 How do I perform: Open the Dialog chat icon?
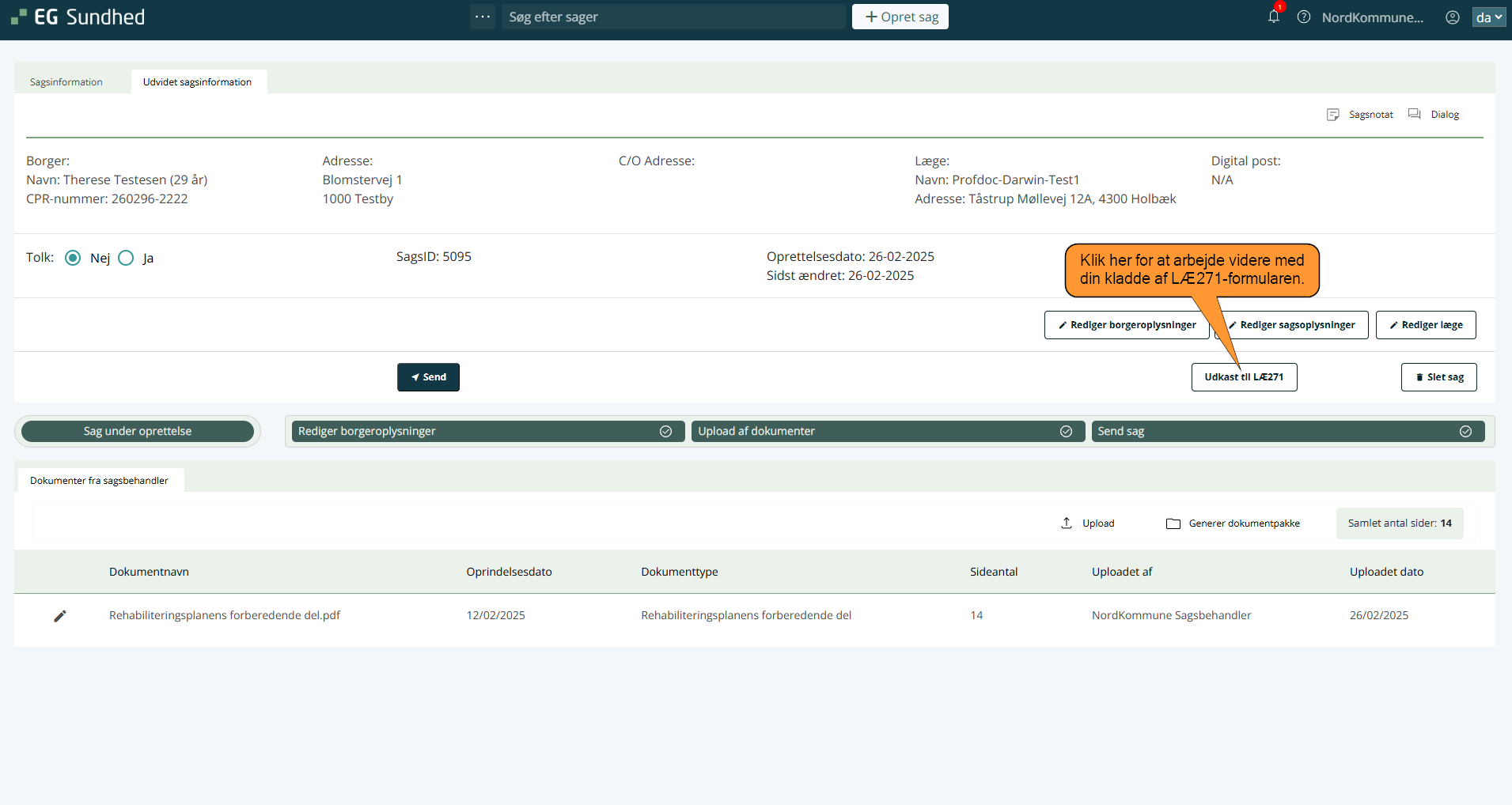(x=1415, y=115)
